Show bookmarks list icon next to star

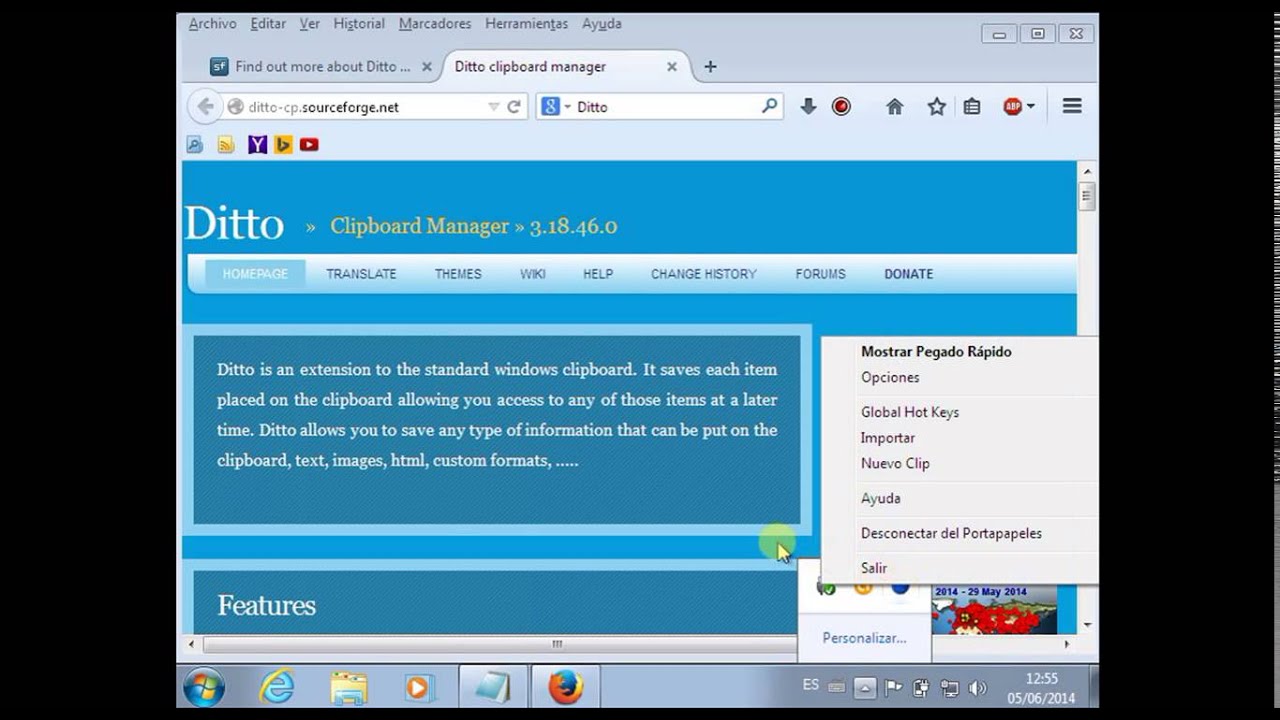[972, 106]
